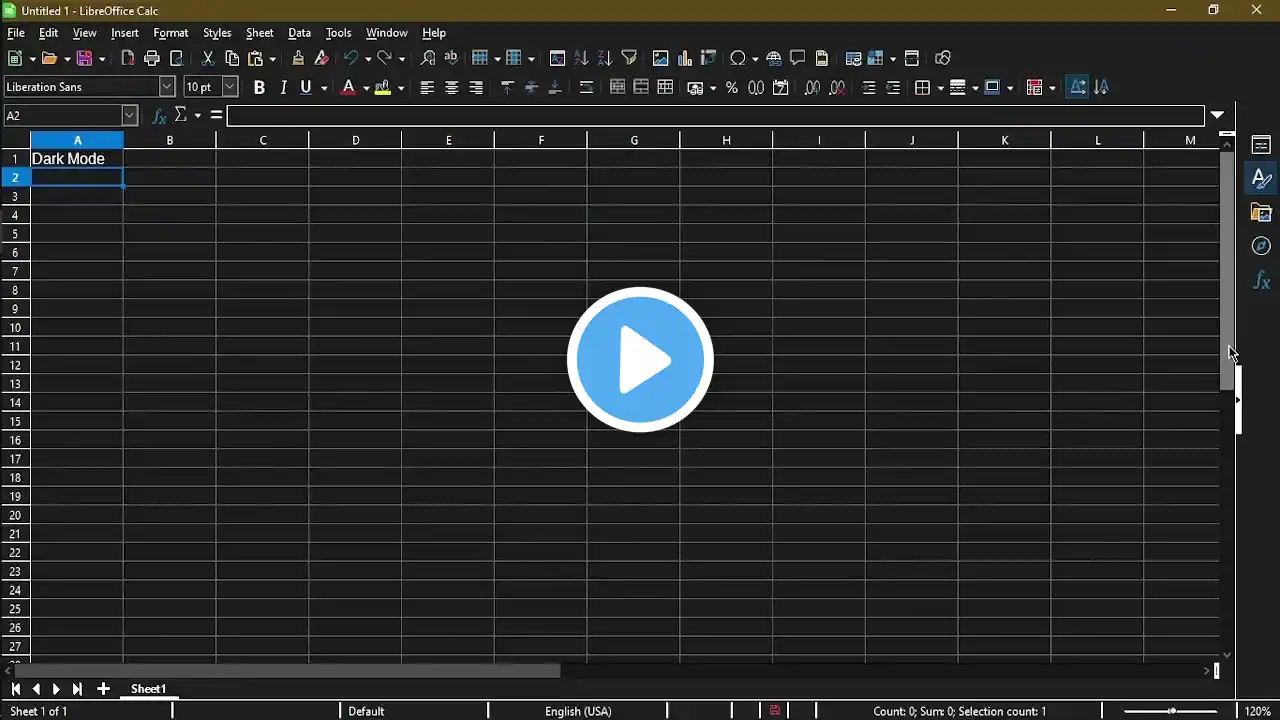Open the Gallery panel in the sidebar
The height and width of the screenshot is (720, 1280).
click(1261, 212)
